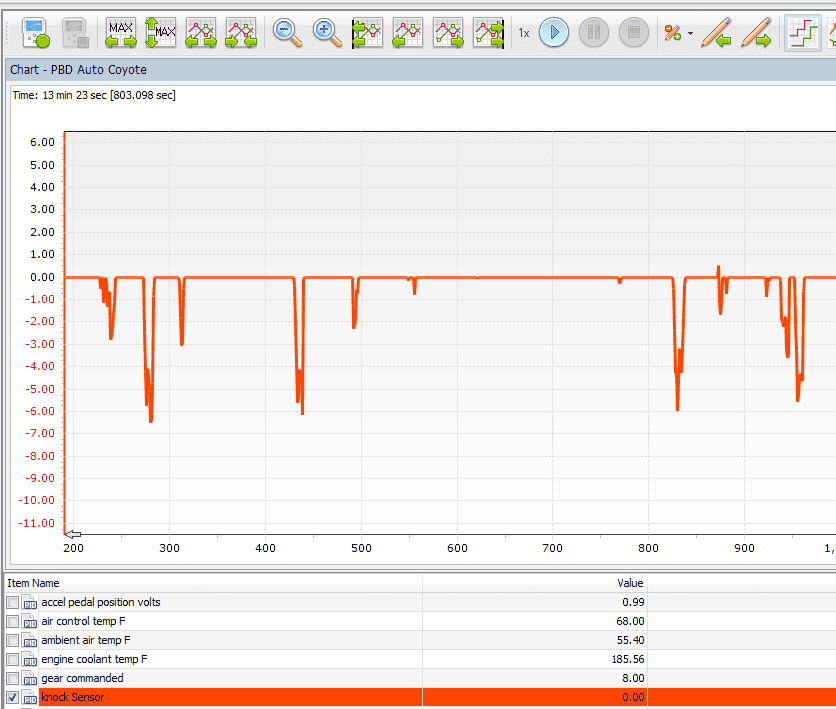Click the grayed-out stop logging device icon
This screenshot has width=836, height=709.
tap(75, 33)
